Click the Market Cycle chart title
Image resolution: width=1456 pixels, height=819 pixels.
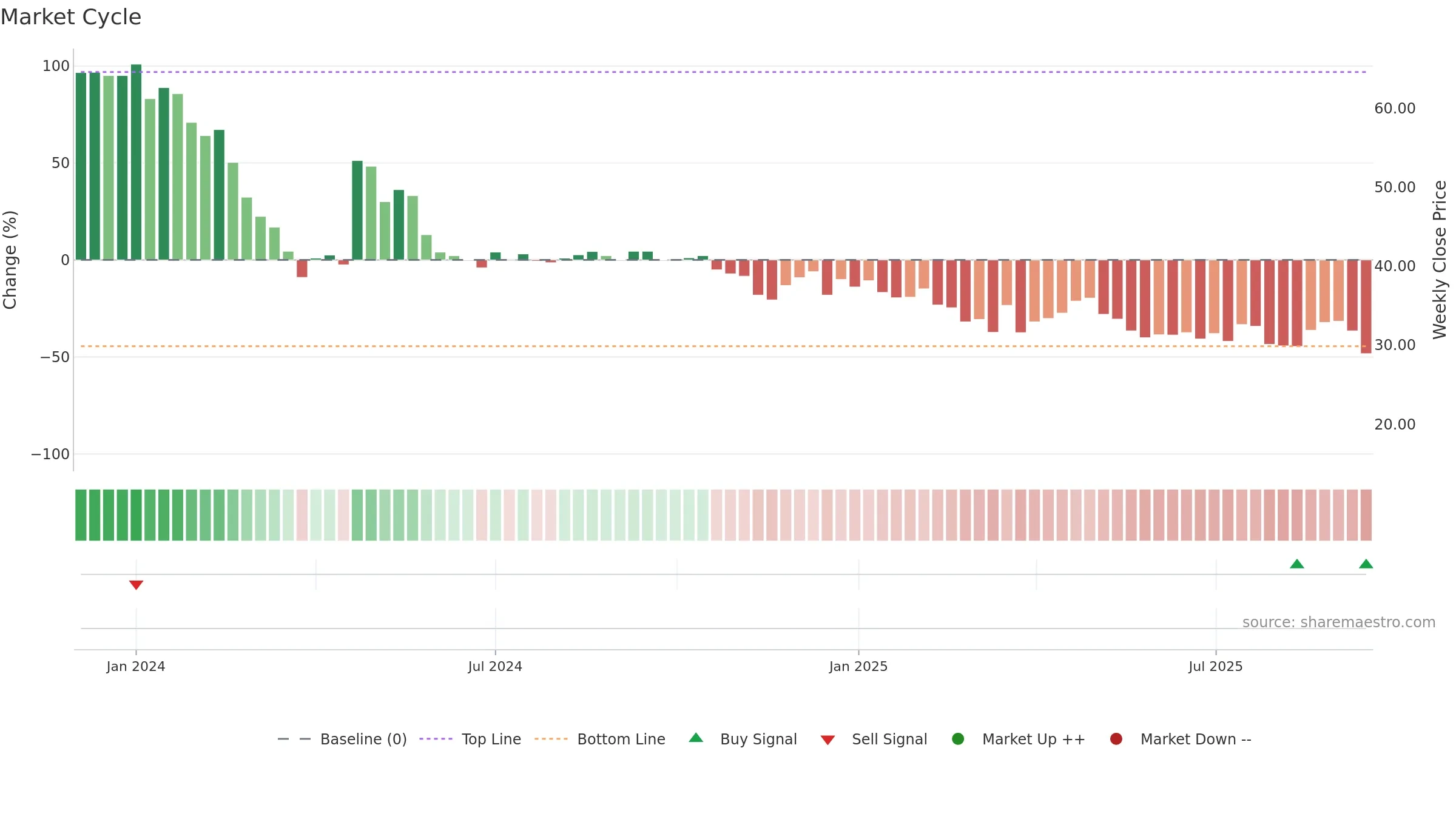pos(71,17)
